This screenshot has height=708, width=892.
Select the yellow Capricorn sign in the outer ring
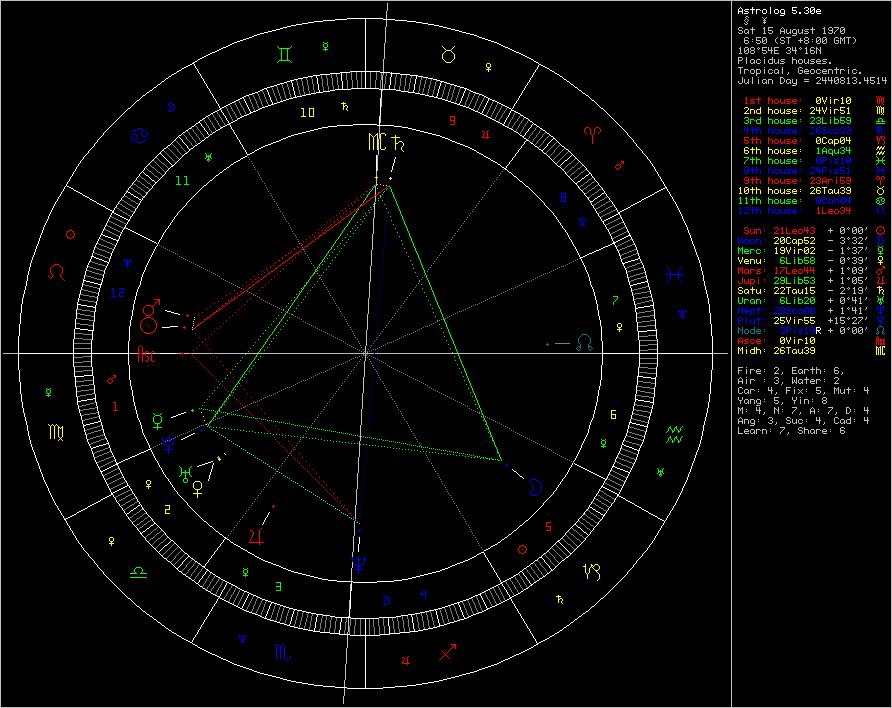593,572
